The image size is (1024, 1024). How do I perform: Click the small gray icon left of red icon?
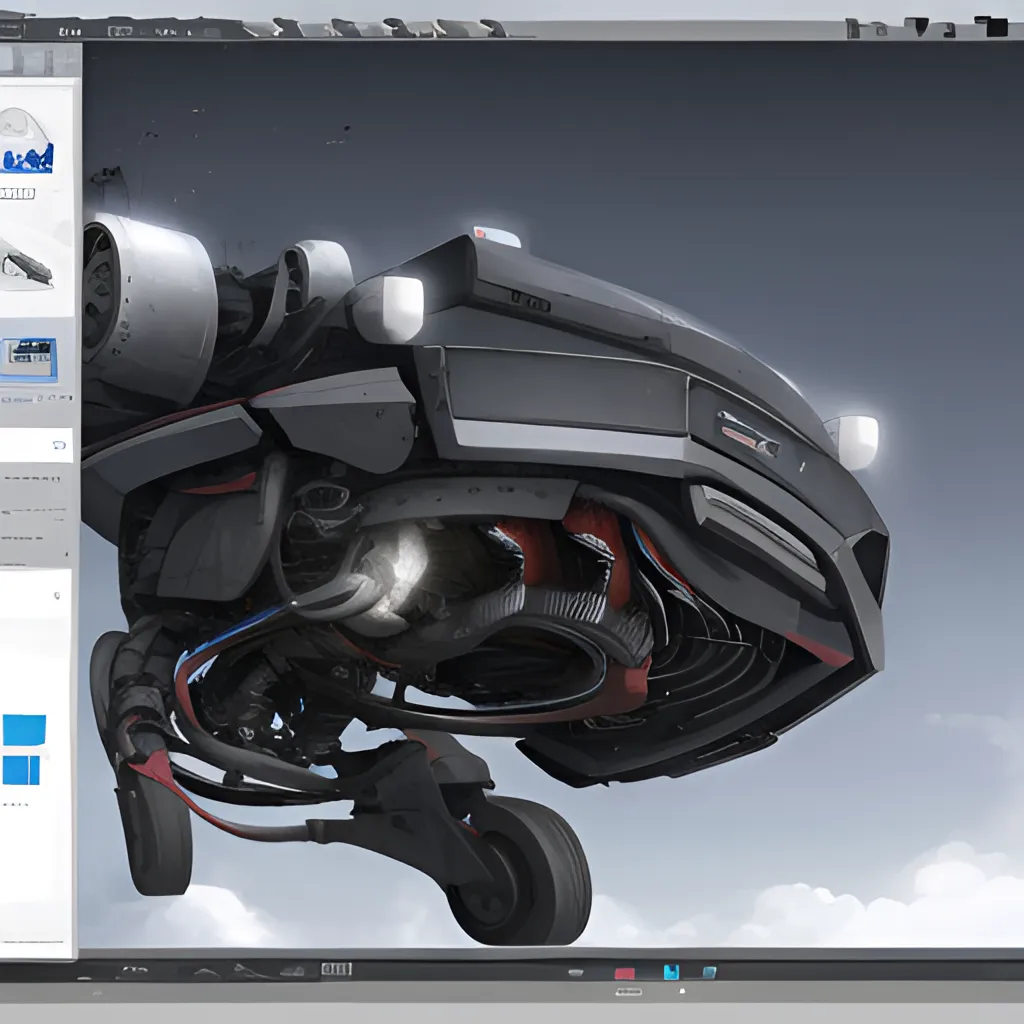pos(577,972)
